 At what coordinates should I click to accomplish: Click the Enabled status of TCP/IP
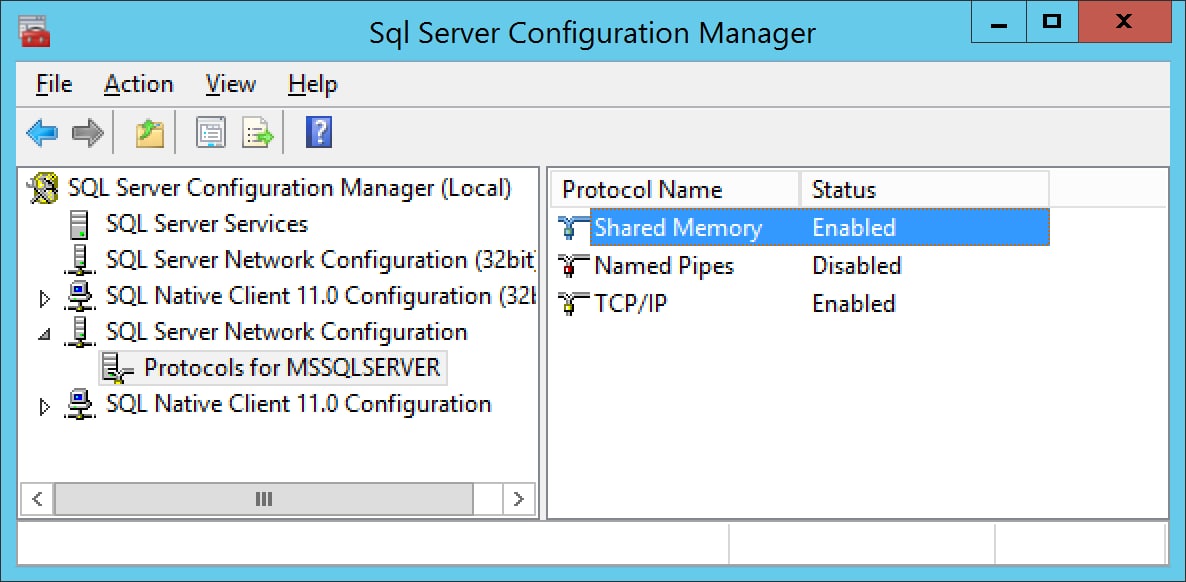pyautogui.click(x=854, y=303)
